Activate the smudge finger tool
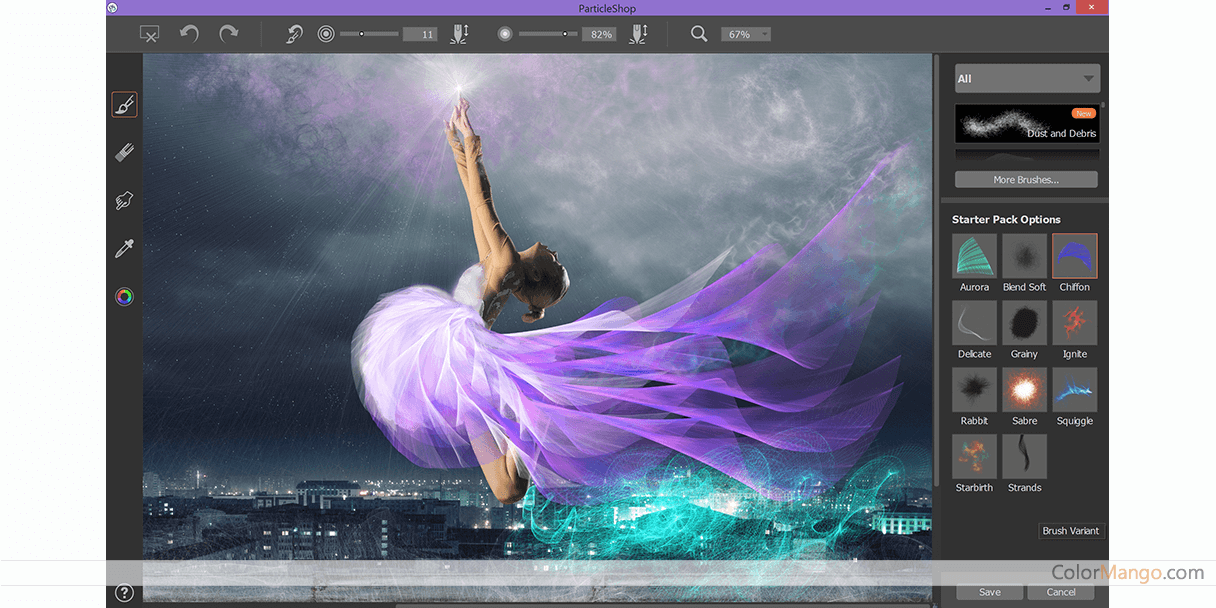The image size is (1216, 608). (x=124, y=201)
